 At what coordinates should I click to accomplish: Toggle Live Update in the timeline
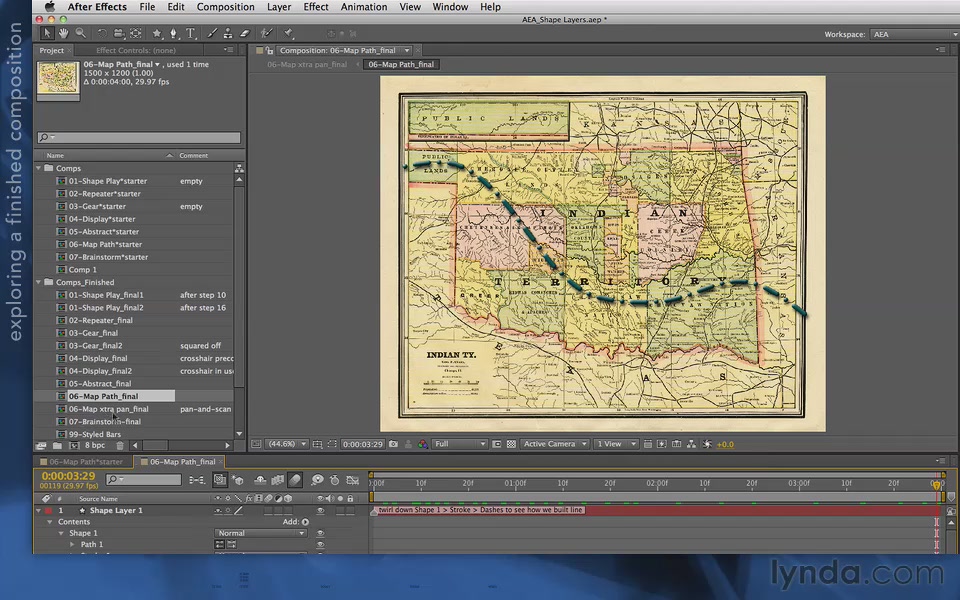pyautogui.click(x=220, y=480)
